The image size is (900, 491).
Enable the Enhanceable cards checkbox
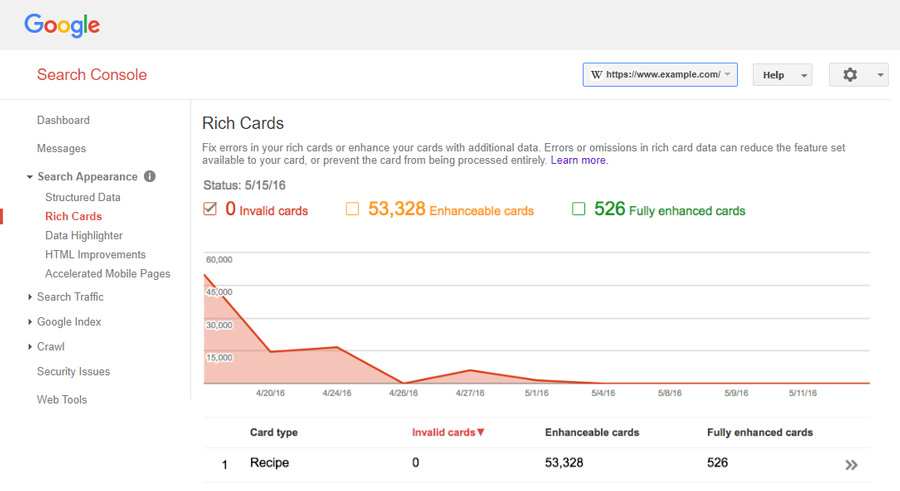pyautogui.click(x=352, y=208)
